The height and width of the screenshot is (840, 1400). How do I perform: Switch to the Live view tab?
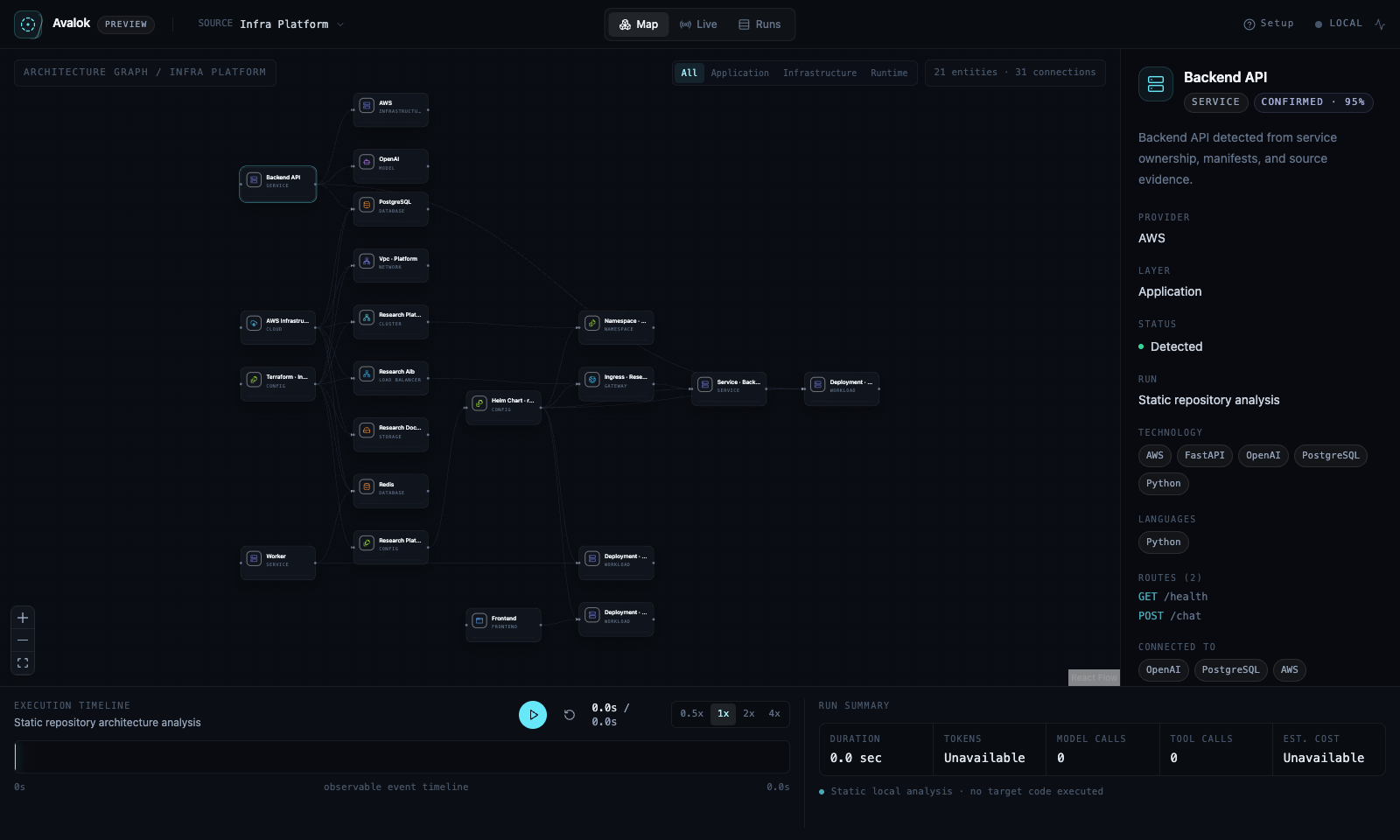(x=698, y=24)
